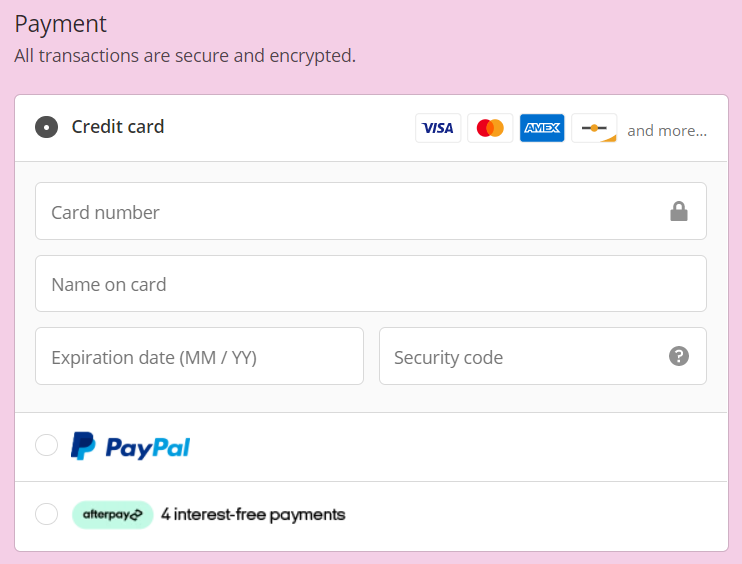Click the padlock icon in Card number
The image size is (742, 564).
pyautogui.click(x=679, y=211)
